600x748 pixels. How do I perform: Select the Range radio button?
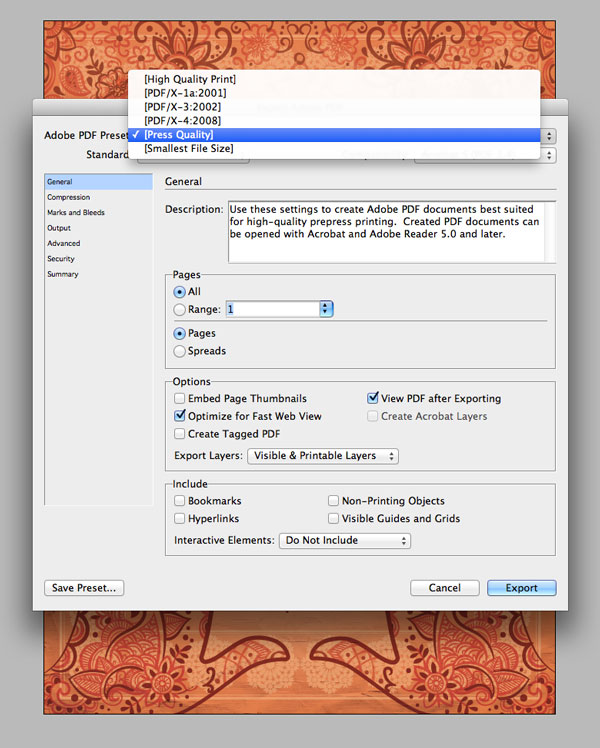pyautogui.click(x=179, y=310)
